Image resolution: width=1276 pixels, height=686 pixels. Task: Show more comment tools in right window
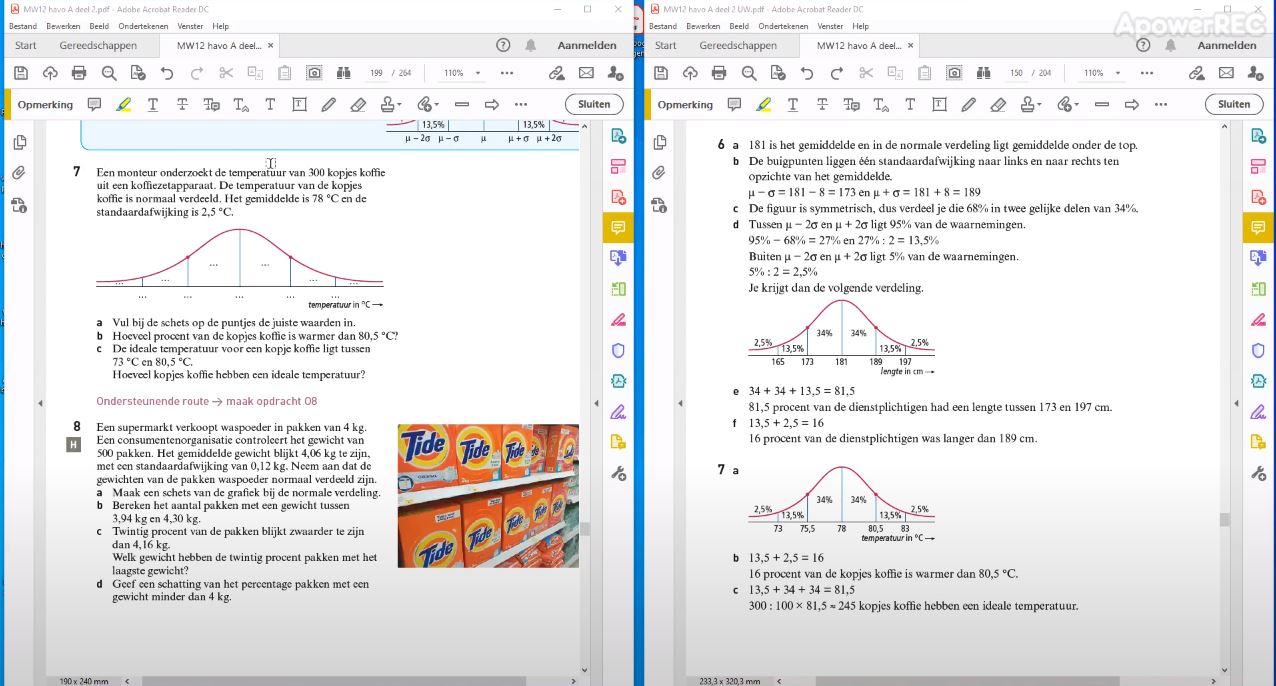(x=1160, y=104)
